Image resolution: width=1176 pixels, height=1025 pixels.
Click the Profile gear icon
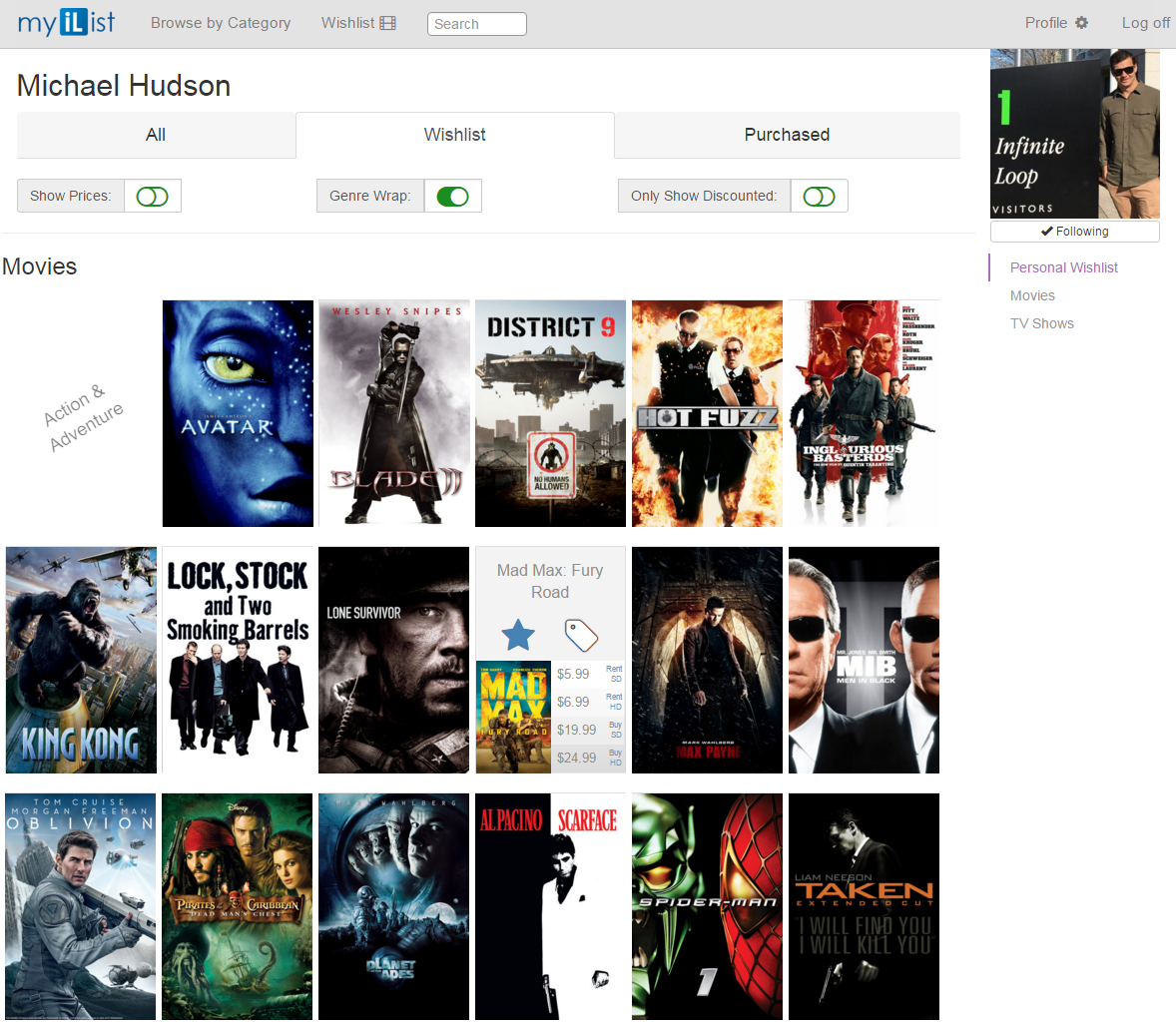pos(1081,23)
